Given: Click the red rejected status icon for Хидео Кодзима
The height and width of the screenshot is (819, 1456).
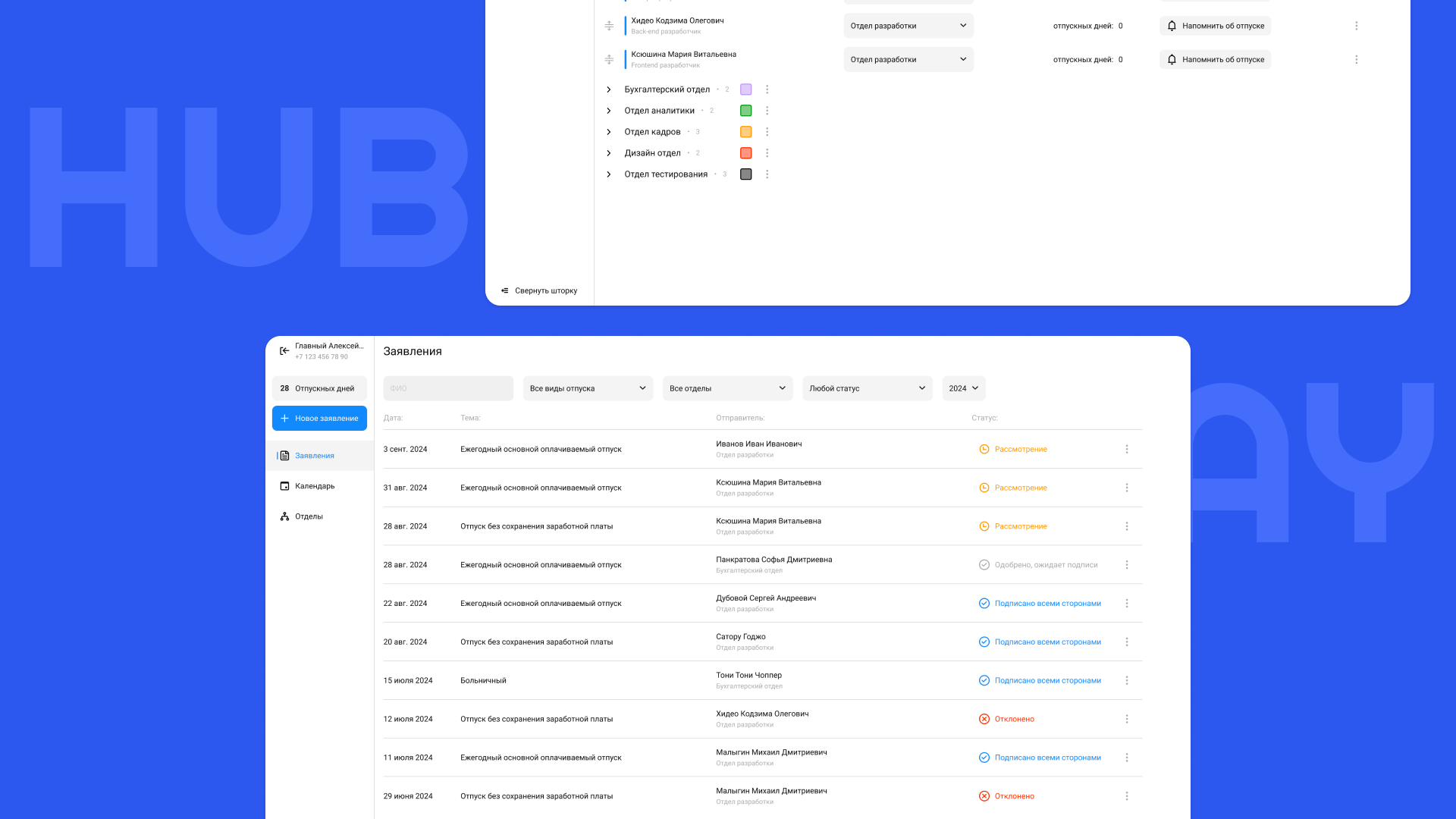Looking at the screenshot, I should click(x=984, y=719).
